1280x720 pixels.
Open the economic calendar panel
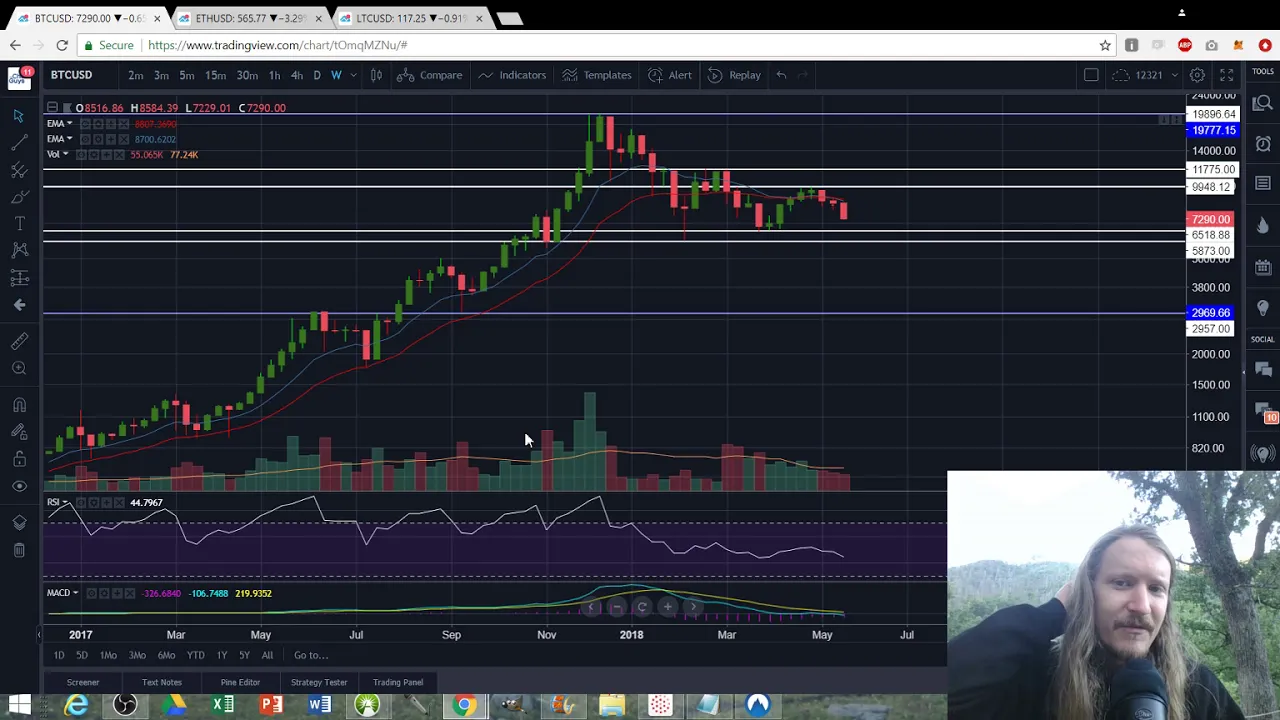[1263, 267]
